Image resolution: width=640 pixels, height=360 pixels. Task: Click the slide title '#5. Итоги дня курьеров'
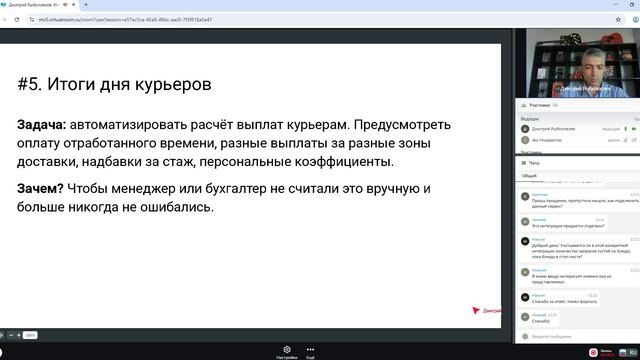[114, 84]
